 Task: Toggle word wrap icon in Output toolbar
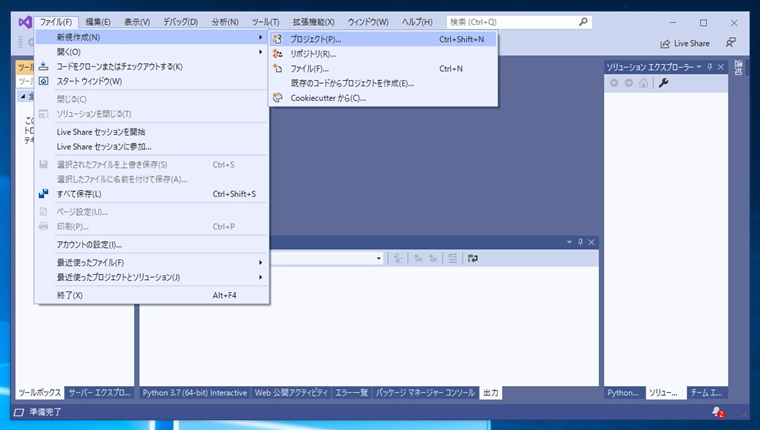[x=473, y=258]
